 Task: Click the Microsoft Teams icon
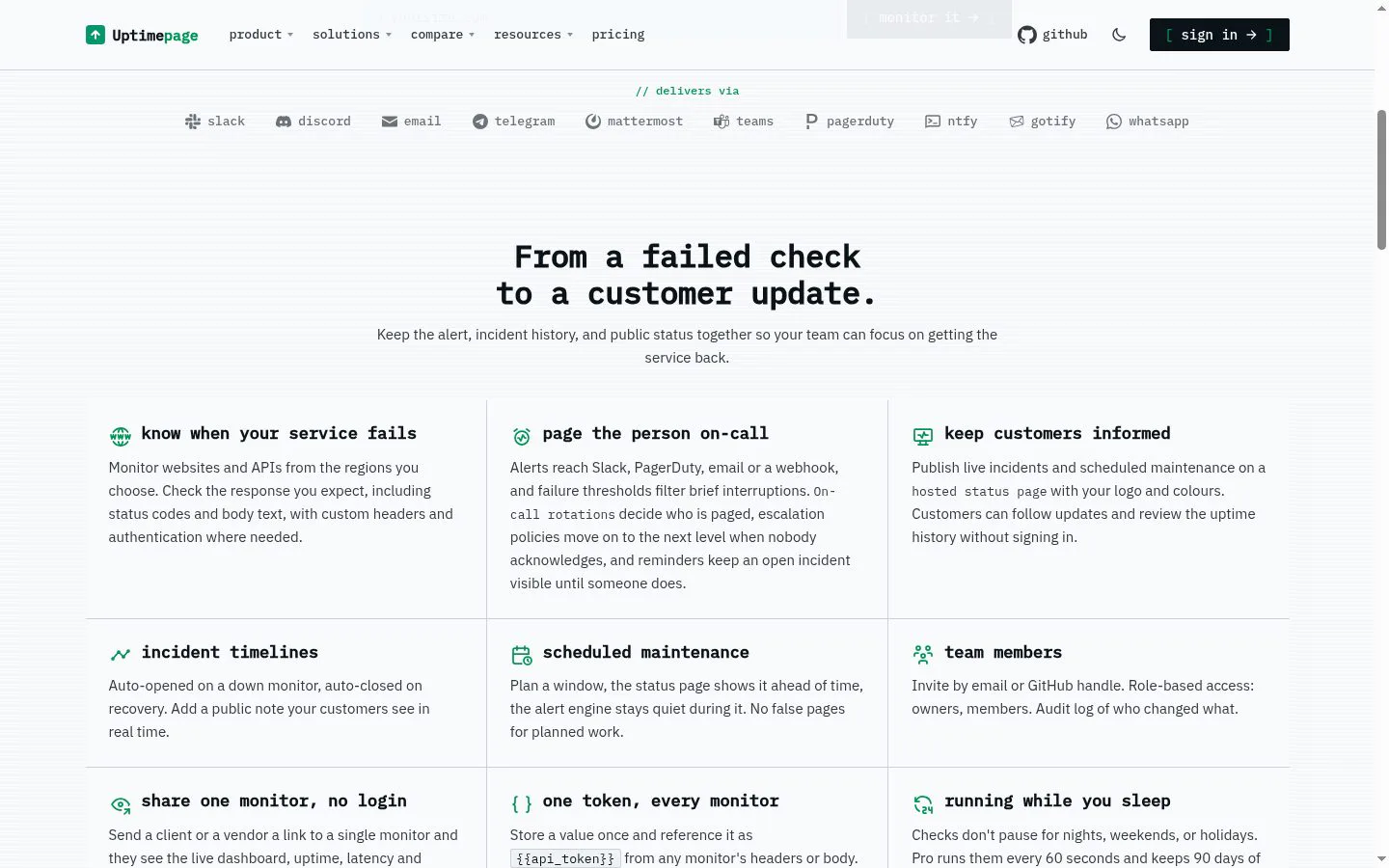(722, 122)
